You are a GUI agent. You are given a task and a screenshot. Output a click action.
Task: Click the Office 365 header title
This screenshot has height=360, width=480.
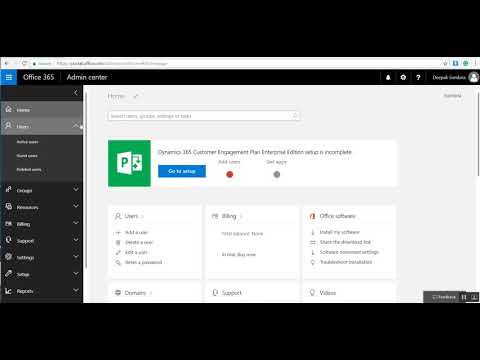(x=38, y=77)
